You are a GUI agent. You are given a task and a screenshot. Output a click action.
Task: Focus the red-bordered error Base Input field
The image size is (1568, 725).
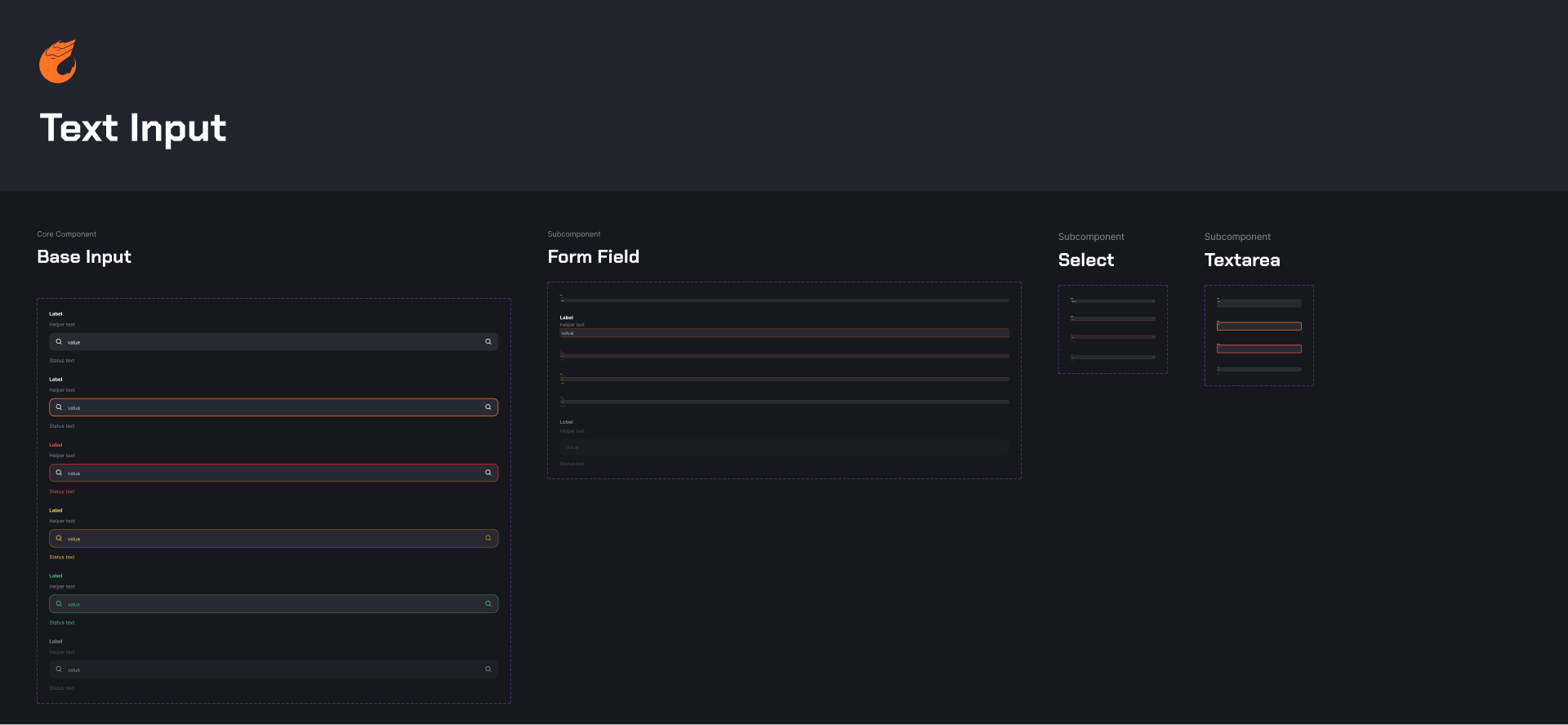click(274, 473)
